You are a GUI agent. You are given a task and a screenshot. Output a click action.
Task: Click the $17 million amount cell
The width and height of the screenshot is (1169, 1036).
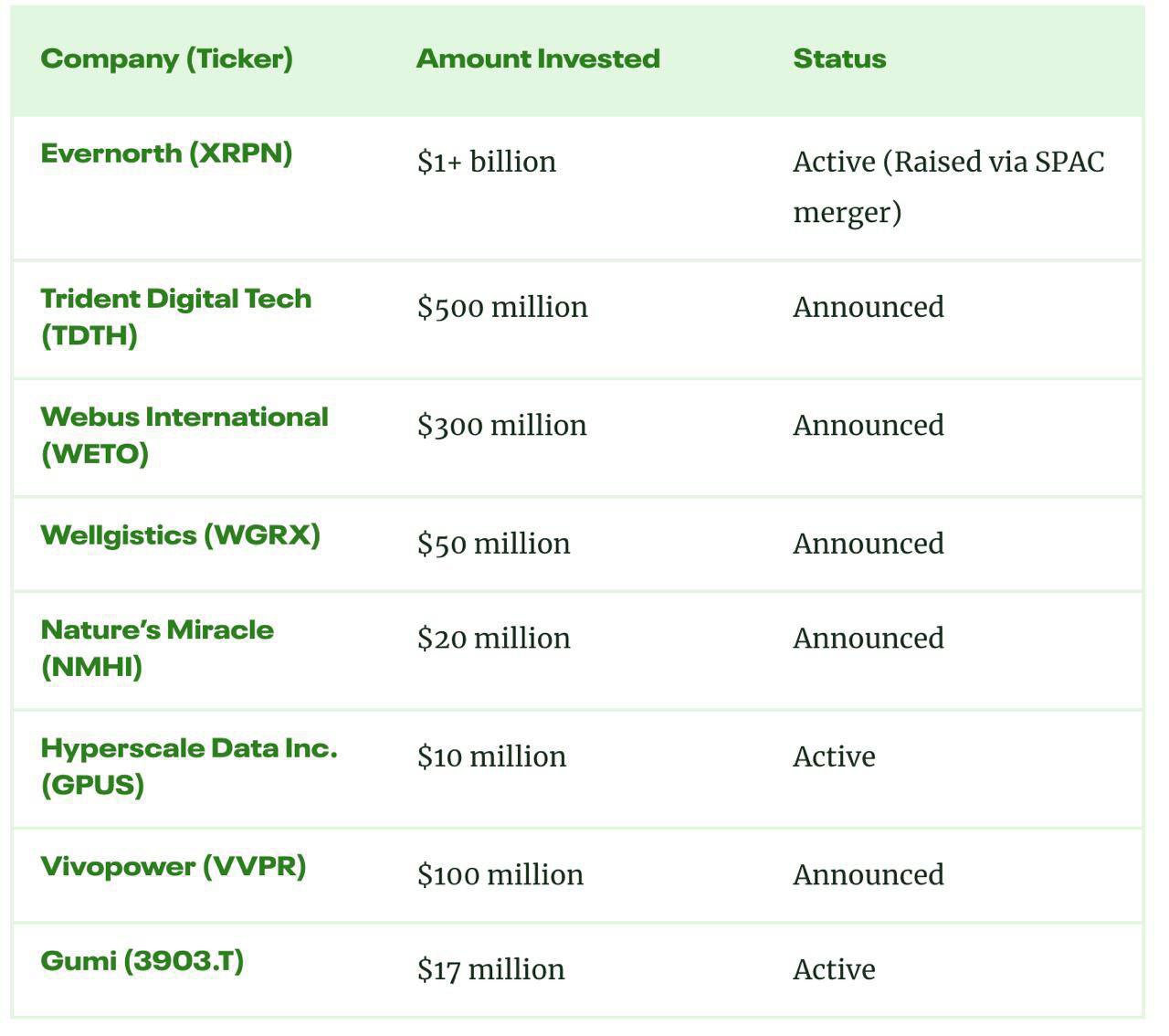coord(490,970)
